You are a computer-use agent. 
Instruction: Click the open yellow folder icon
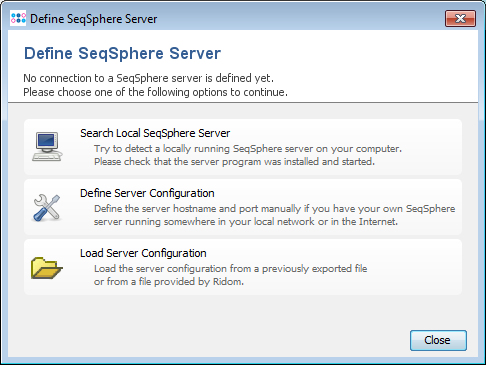tap(47, 268)
